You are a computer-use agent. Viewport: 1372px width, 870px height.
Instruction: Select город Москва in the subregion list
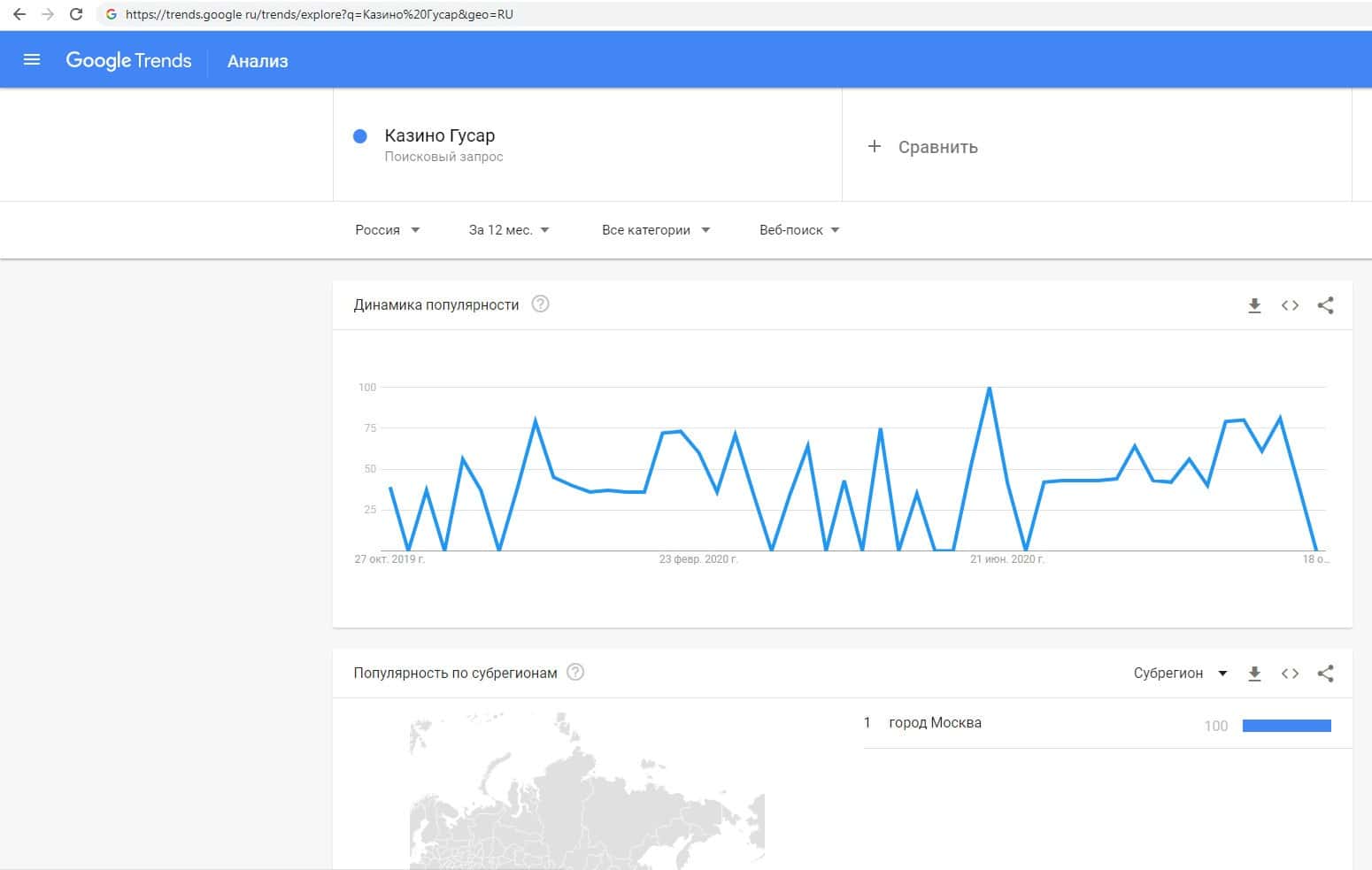(935, 723)
